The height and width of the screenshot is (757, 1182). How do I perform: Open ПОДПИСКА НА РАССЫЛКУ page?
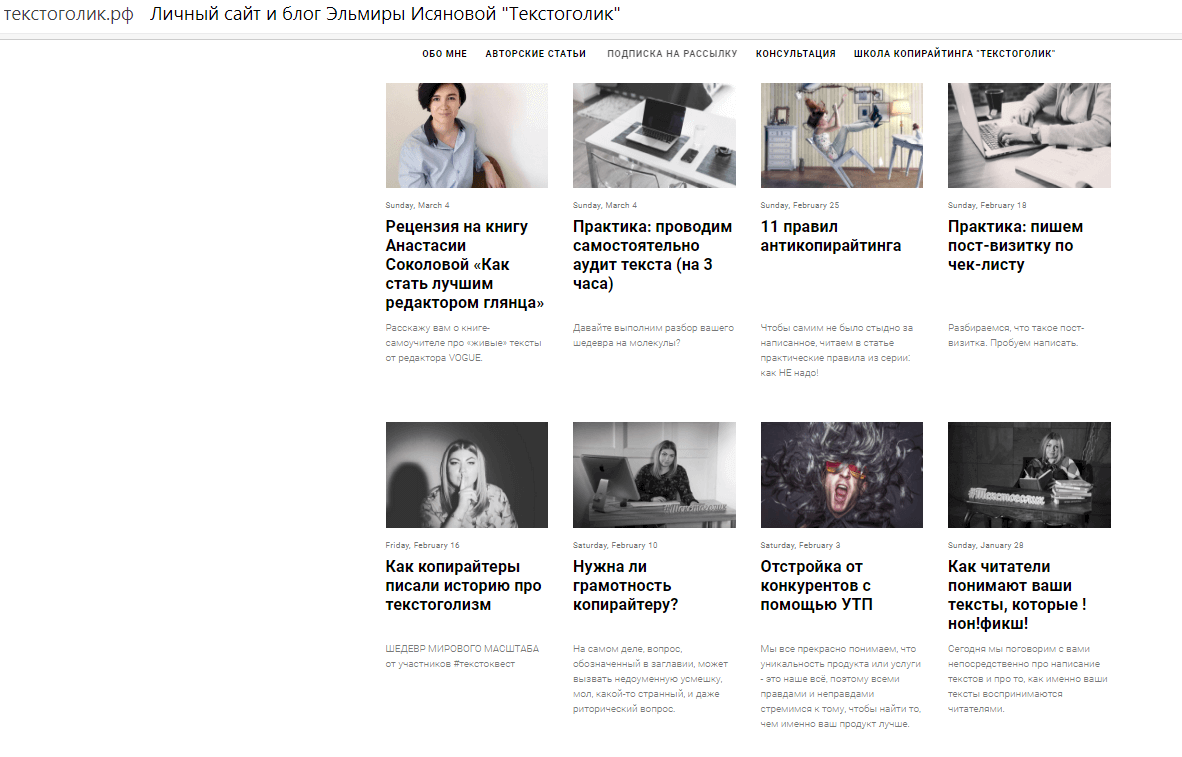[672, 54]
